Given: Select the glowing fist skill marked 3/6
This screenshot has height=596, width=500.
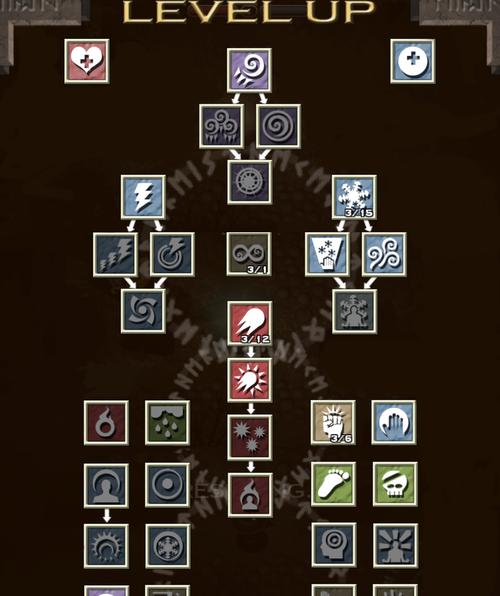Looking at the screenshot, I should (x=333, y=422).
